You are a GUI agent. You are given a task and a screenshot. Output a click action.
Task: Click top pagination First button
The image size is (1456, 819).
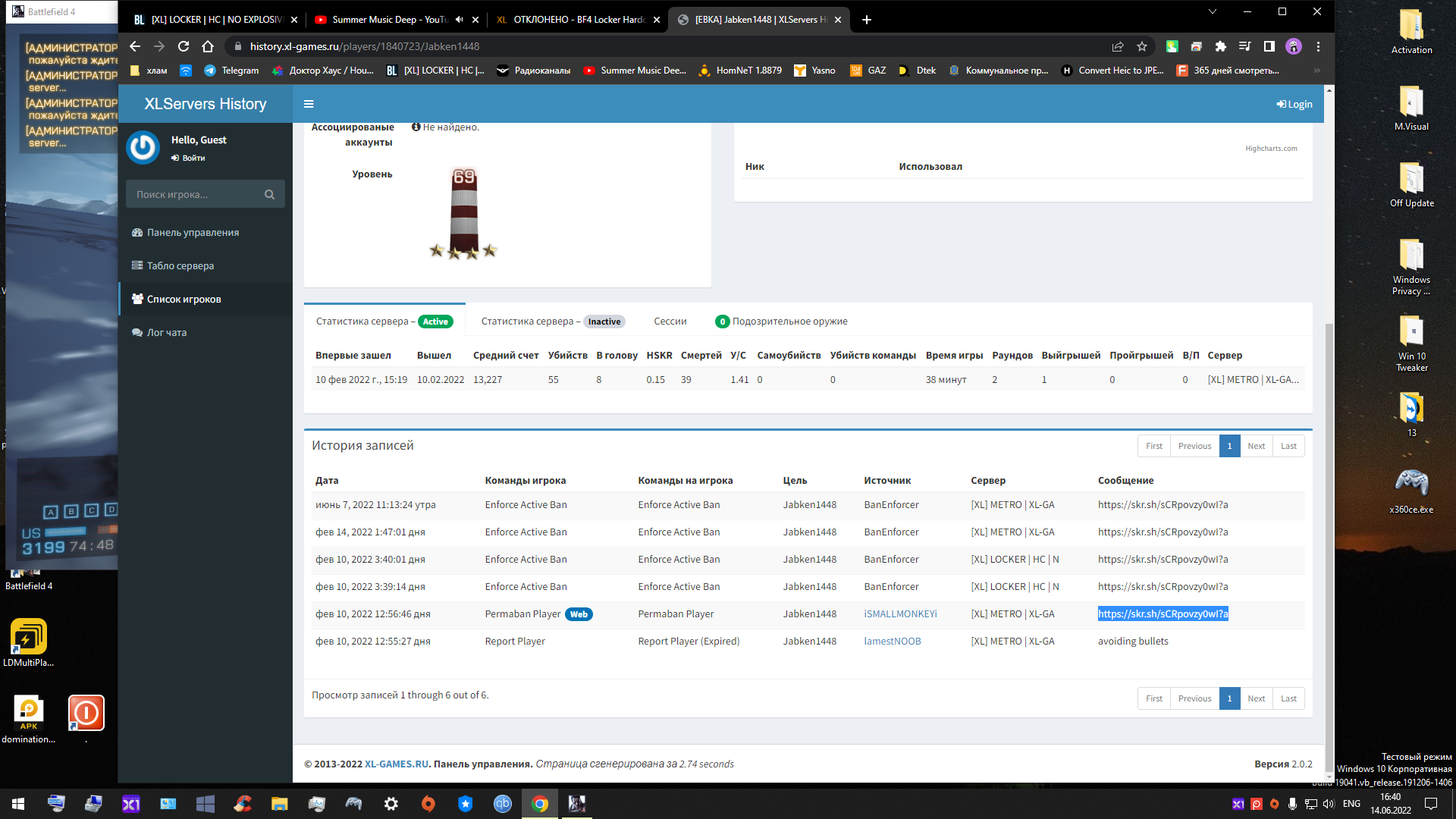(x=1154, y=446)
